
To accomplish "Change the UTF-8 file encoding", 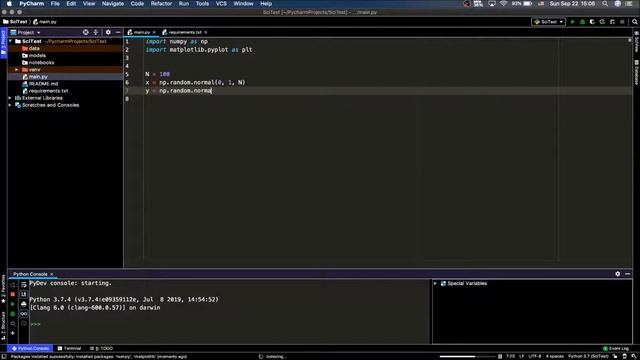I will tap(535, 356).
